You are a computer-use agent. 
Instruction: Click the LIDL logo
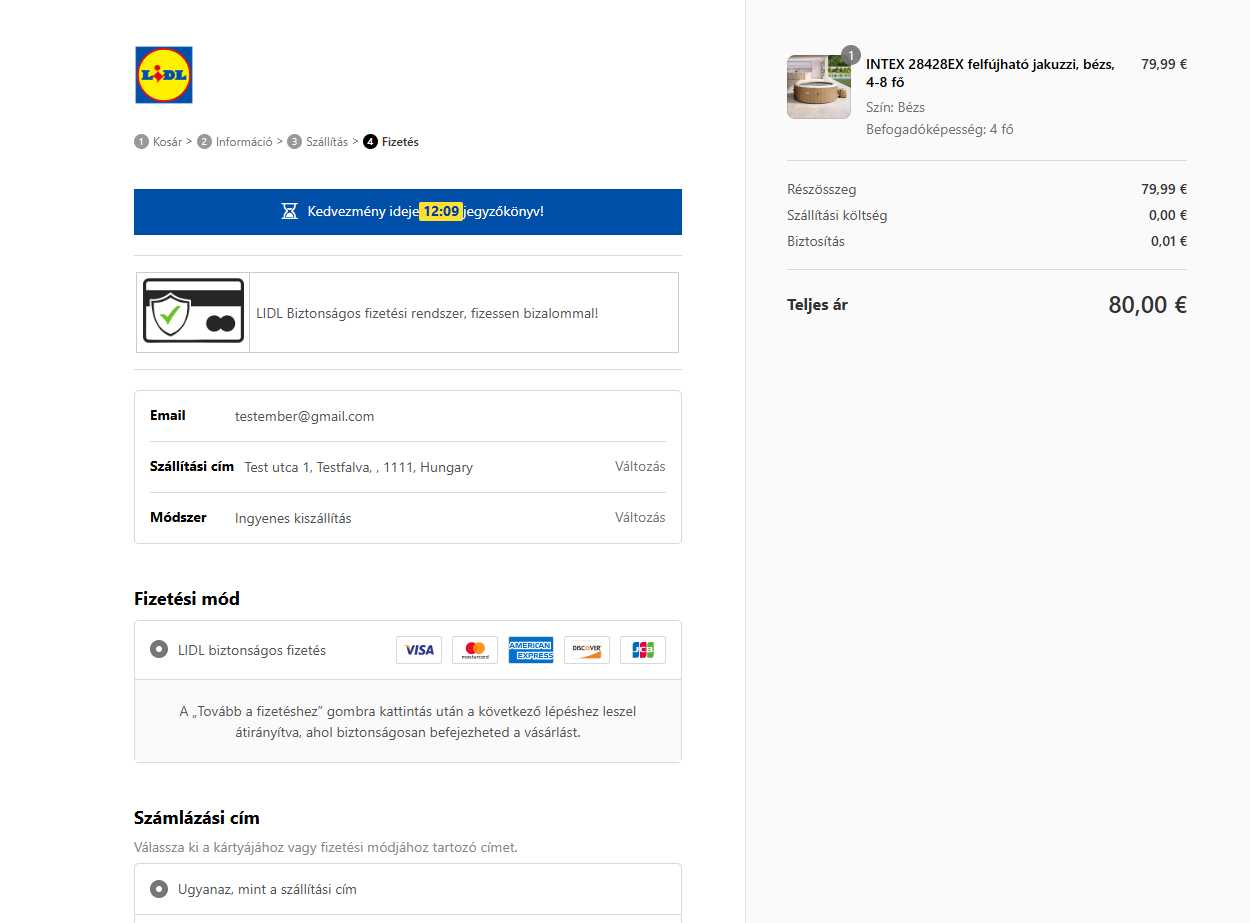[164, 75]
